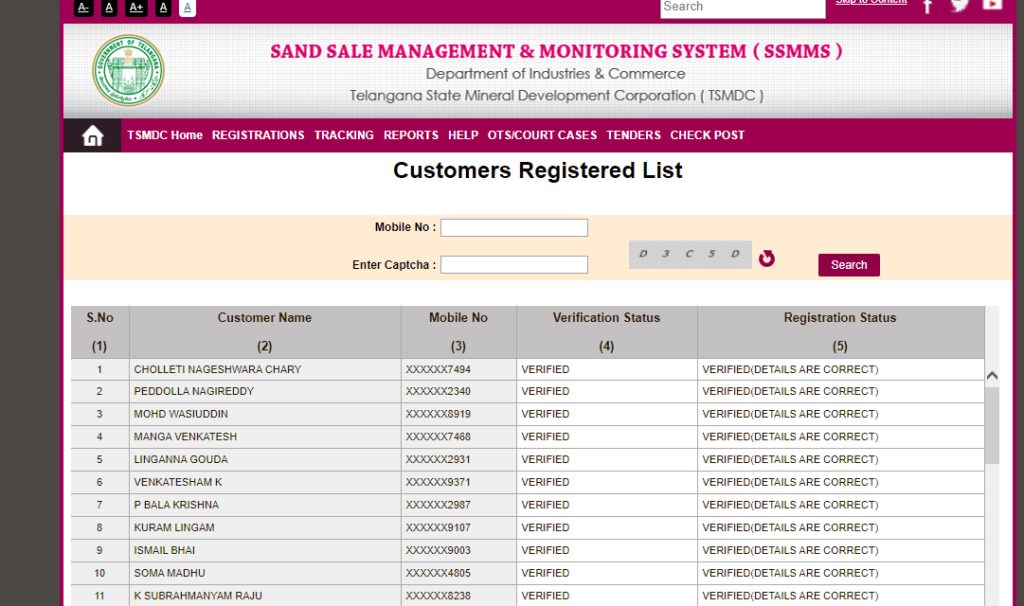Focus the site Search box at top
The height and width of the screenshot is (606, 1024).
pos(743,8)
